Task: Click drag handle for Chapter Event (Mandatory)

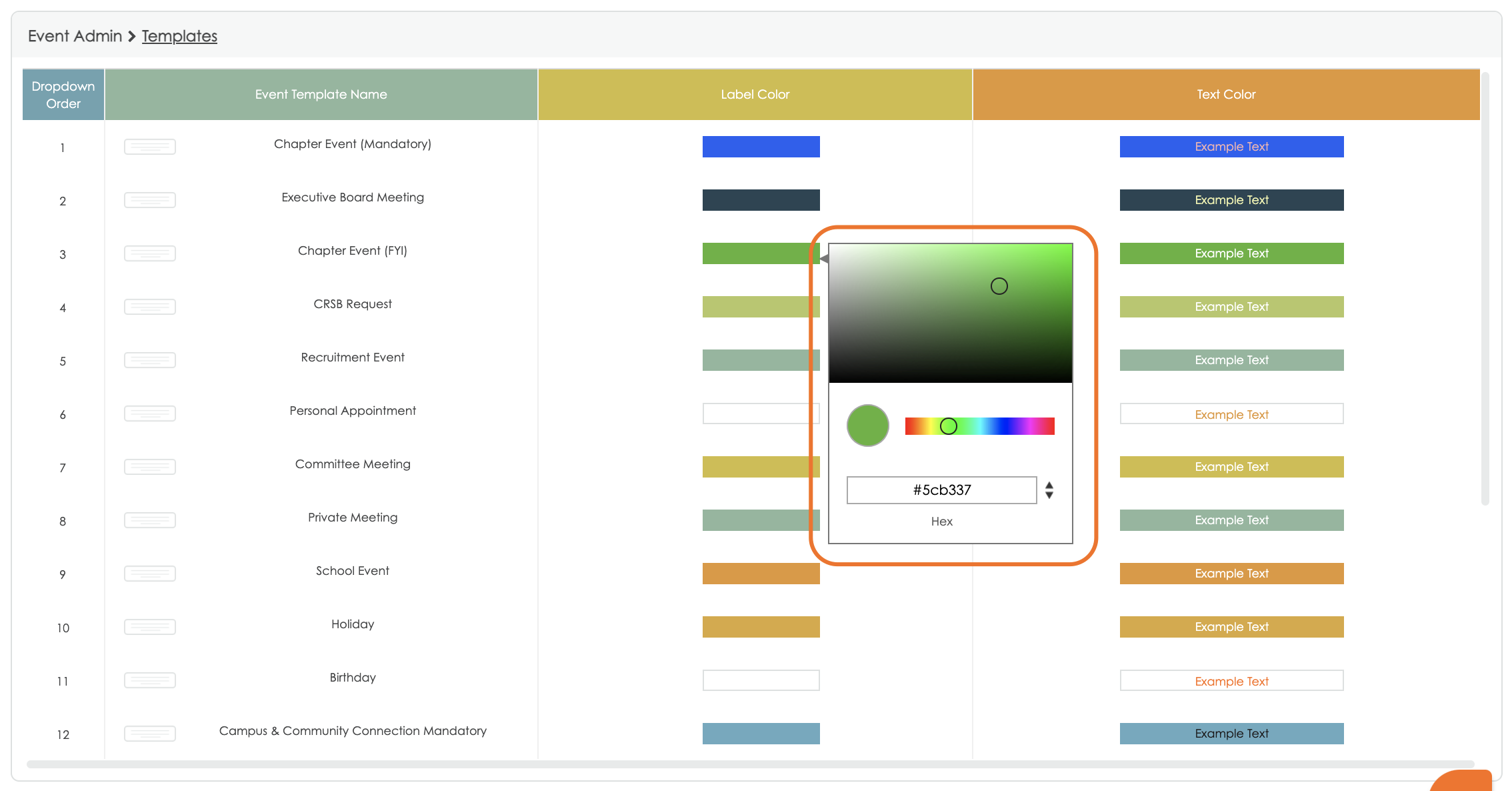Action: (x=150, y=147)
